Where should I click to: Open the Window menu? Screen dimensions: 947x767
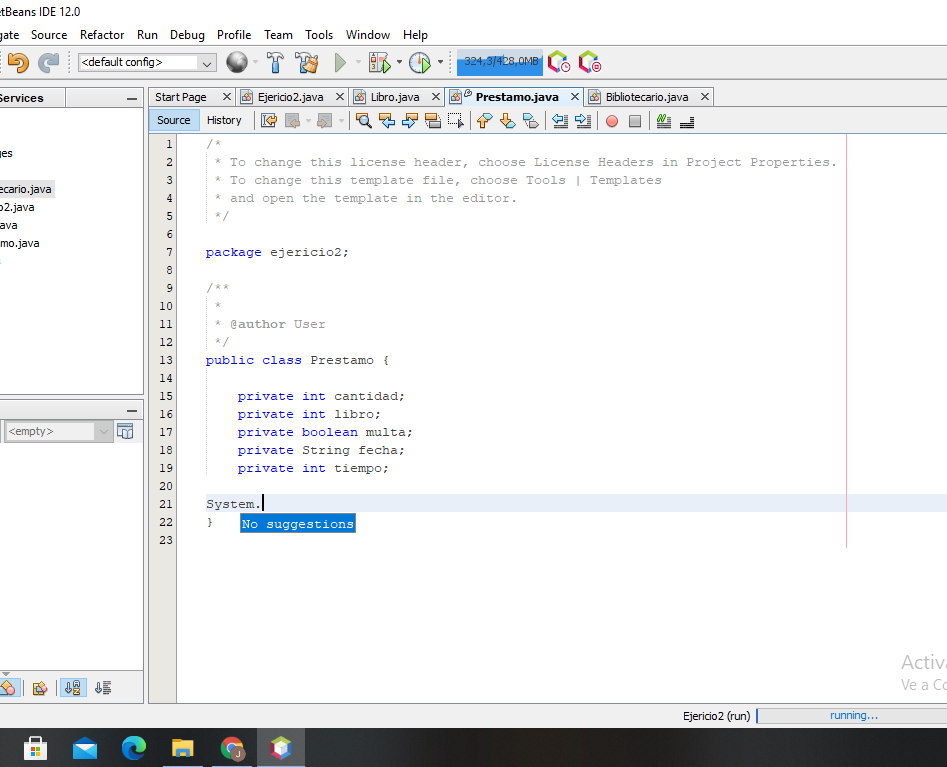pos(368,35)
